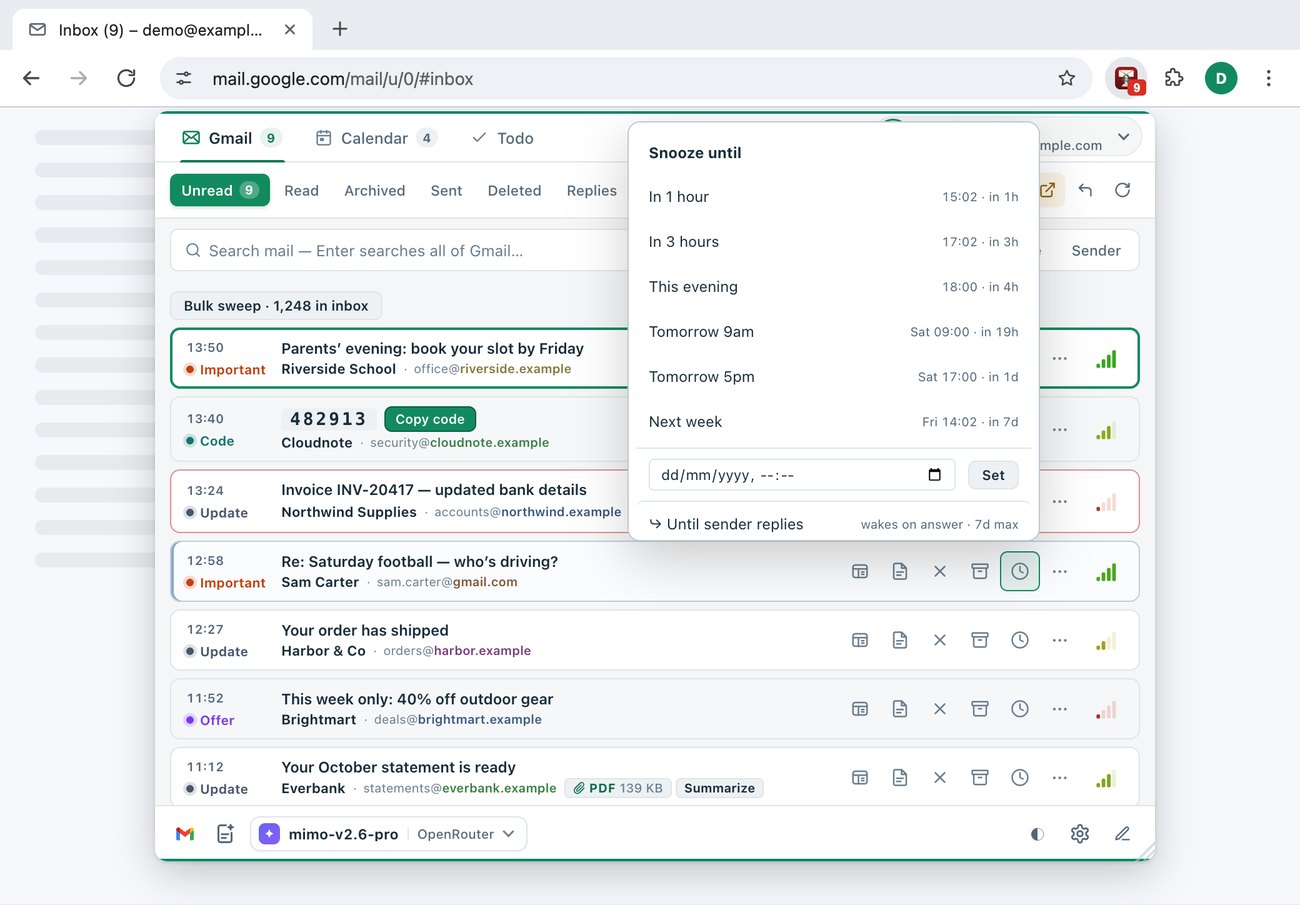
Task: Open the Chrome three-dot menu
Action: coord(1268,78)
